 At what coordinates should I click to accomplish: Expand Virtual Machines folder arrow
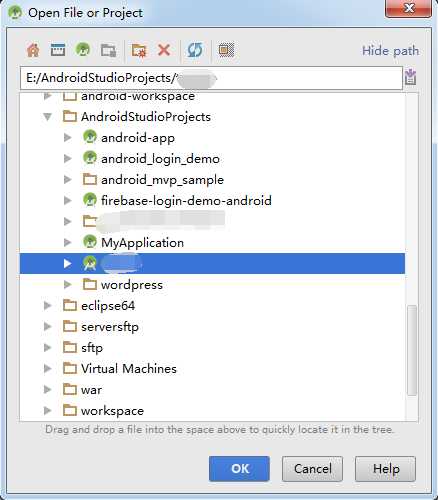pyautogui.click(x=48, y=369)
